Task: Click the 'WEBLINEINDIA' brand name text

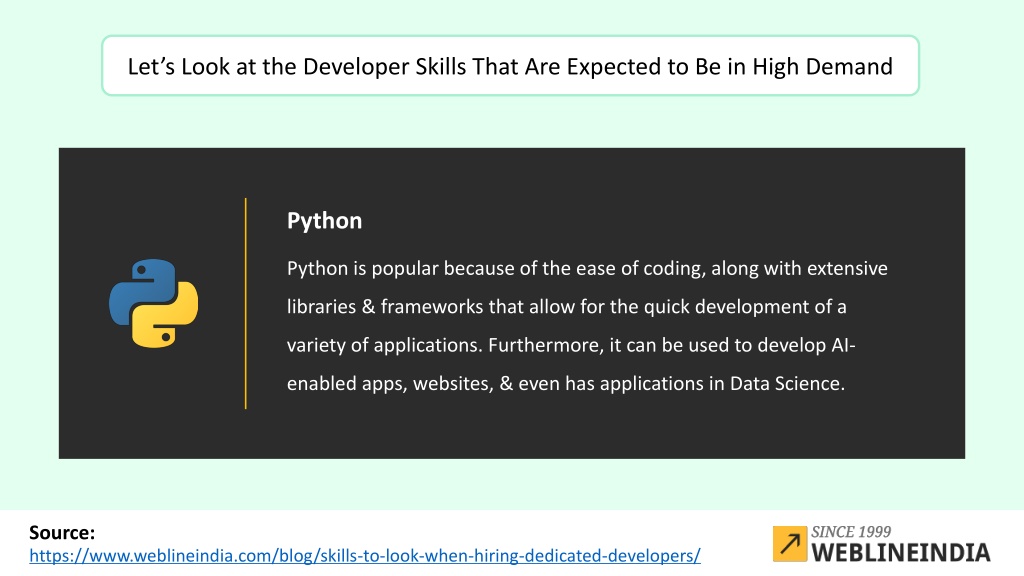Action: (901, 552)
